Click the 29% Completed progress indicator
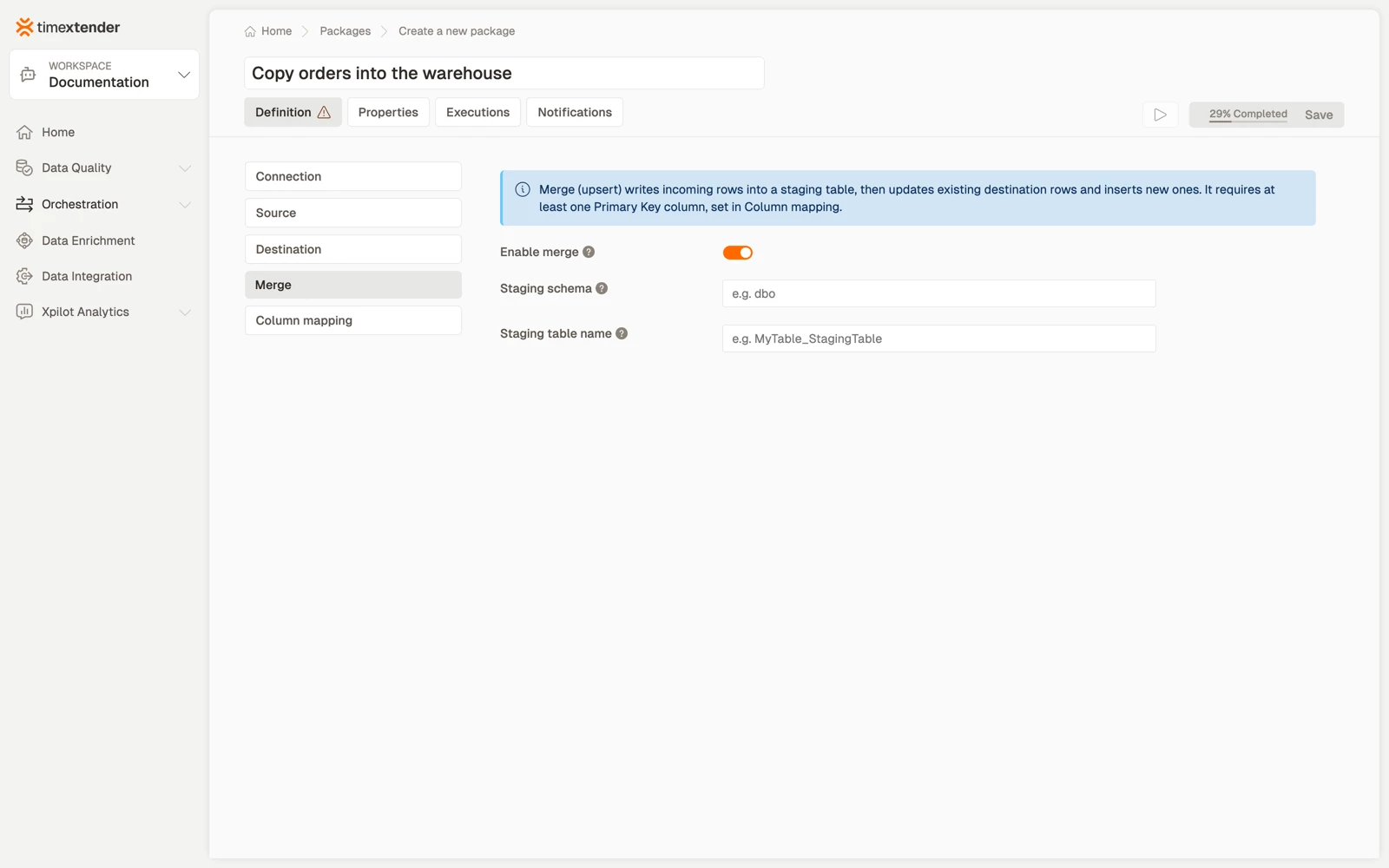The height and width of the screenshot is (868, 1389). [x=1248, y=115]
